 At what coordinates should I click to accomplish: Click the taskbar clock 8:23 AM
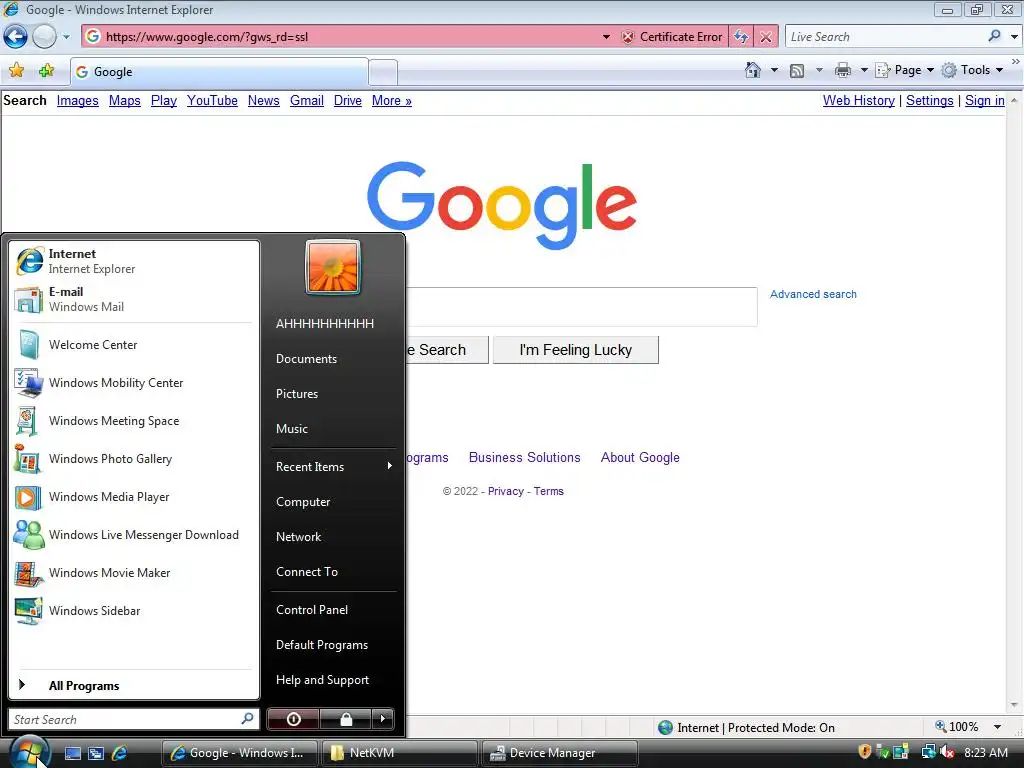click(x=986, y=752)
